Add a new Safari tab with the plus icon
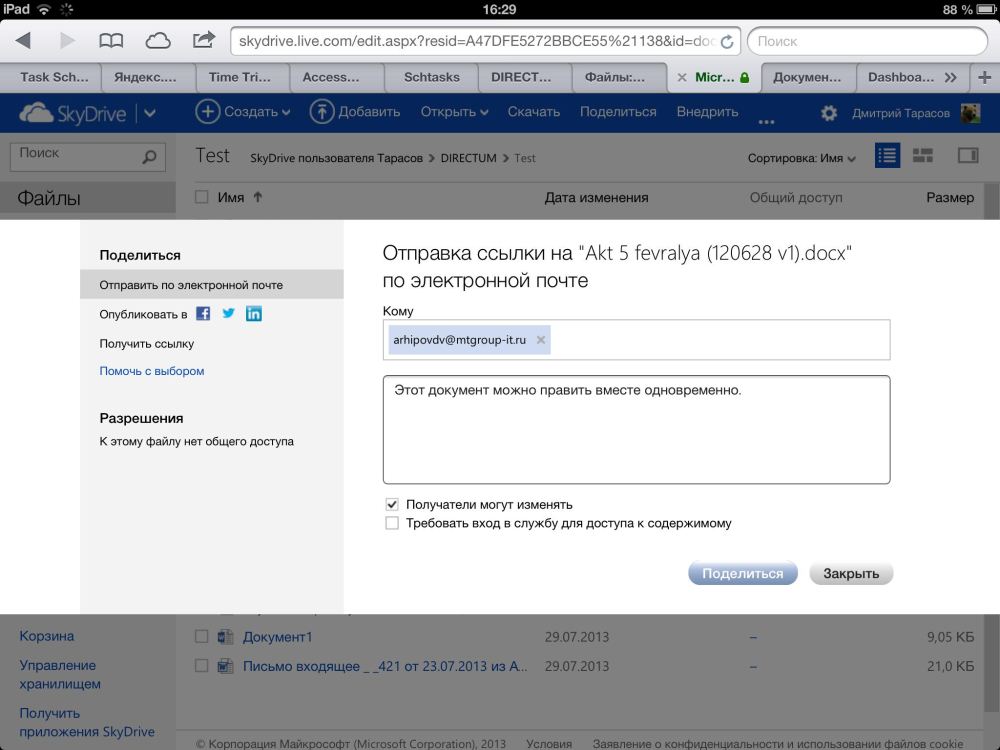Viewport: 1000px width, 750px height. (985, 77)
